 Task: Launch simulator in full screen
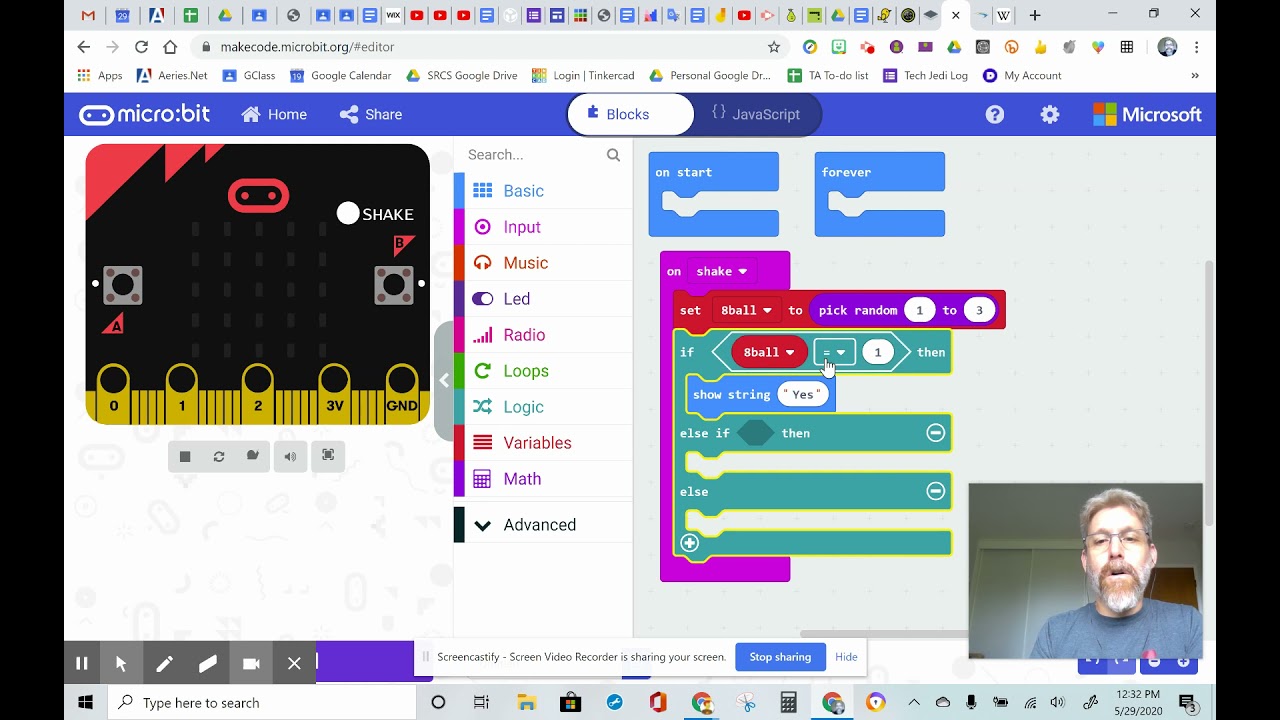tap(328, 456)
